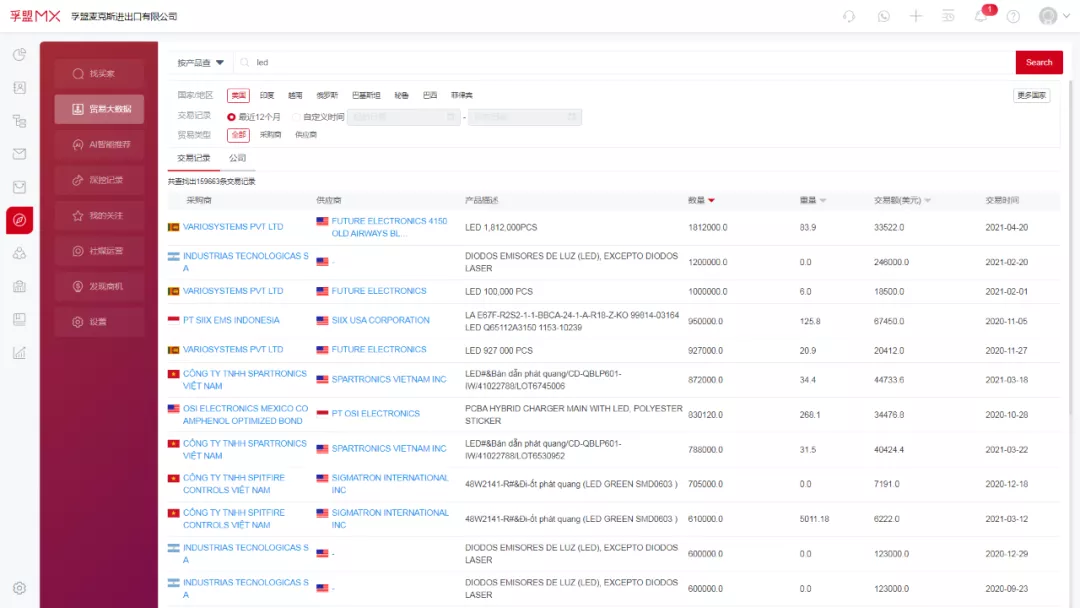Click the pie chart icon in left rail
1080x608 pixels.
[x=19, y=55]
